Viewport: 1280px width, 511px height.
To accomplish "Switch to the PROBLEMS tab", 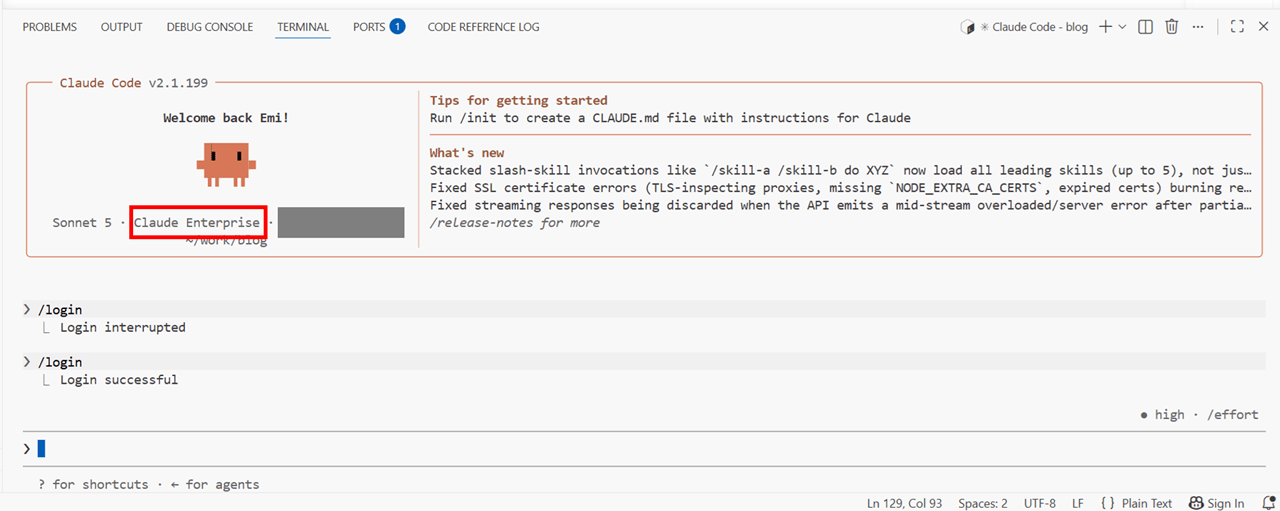I will tap(50, 27).
